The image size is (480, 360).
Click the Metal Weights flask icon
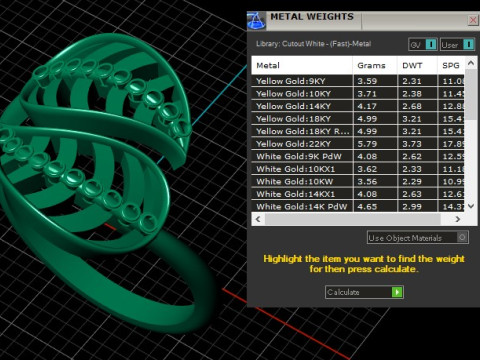(x=256, y=21)
